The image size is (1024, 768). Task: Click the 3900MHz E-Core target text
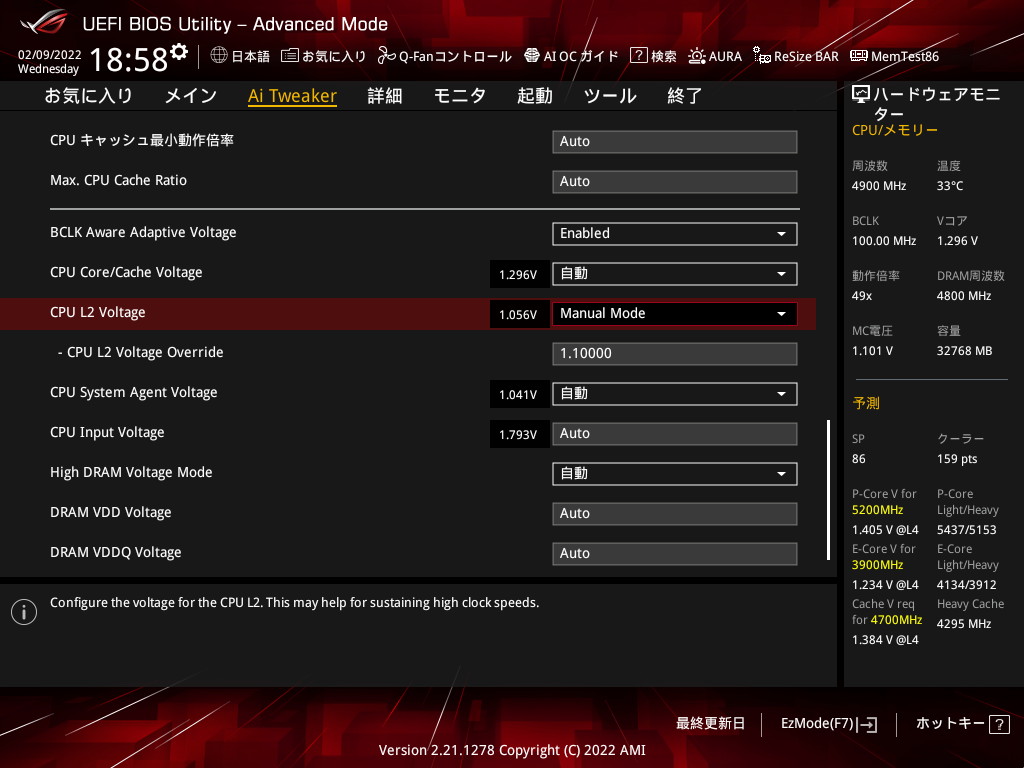[x=877, y=564]
